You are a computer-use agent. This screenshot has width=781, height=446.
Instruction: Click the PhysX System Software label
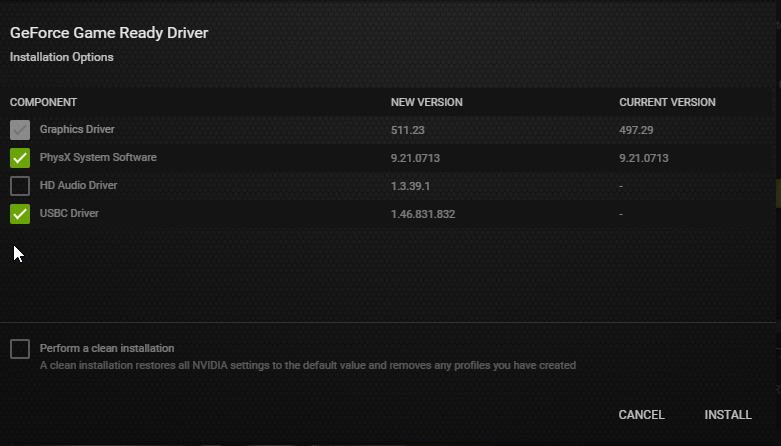[x=98, y=157]
